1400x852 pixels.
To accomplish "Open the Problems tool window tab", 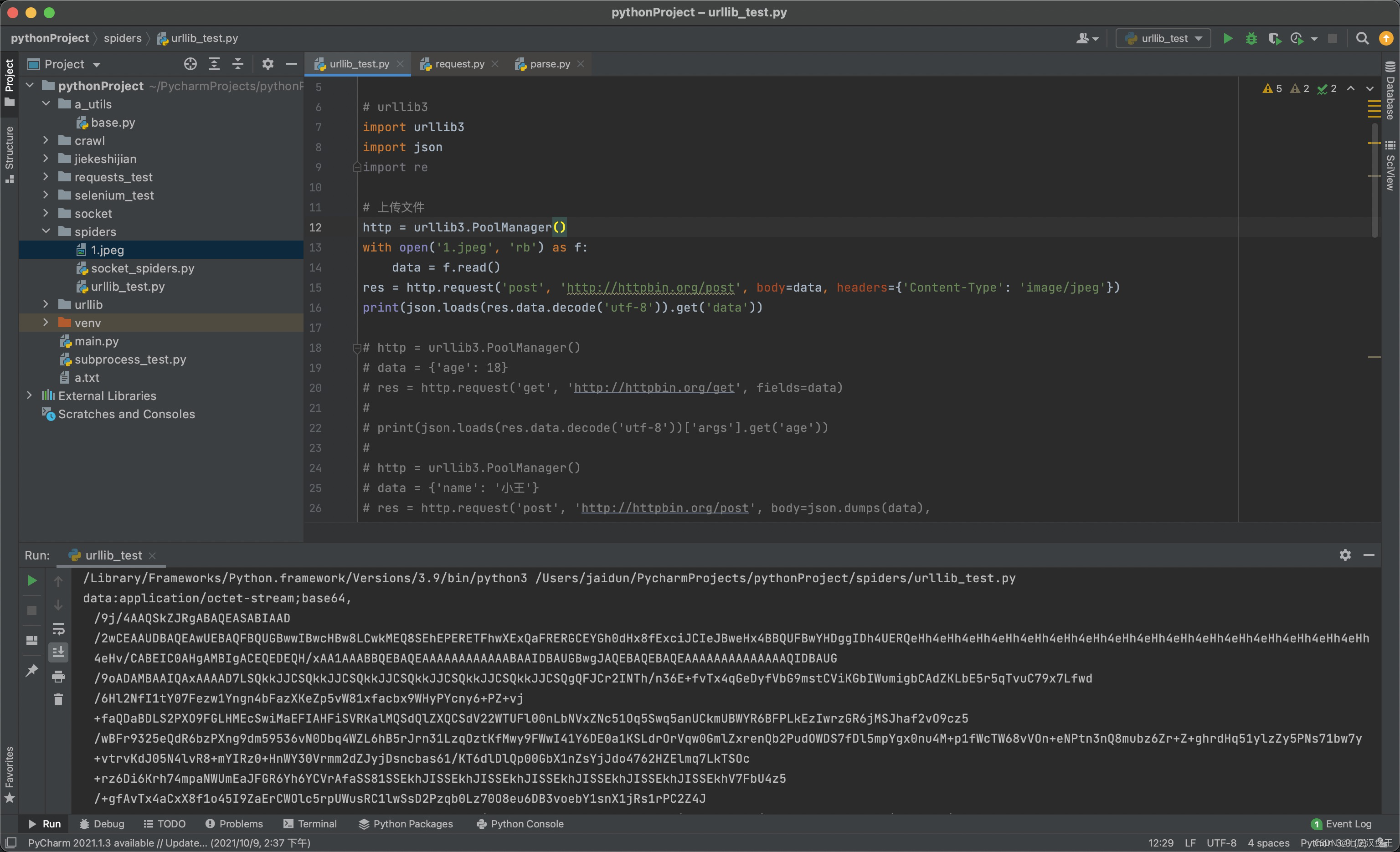I will [234, 824].
